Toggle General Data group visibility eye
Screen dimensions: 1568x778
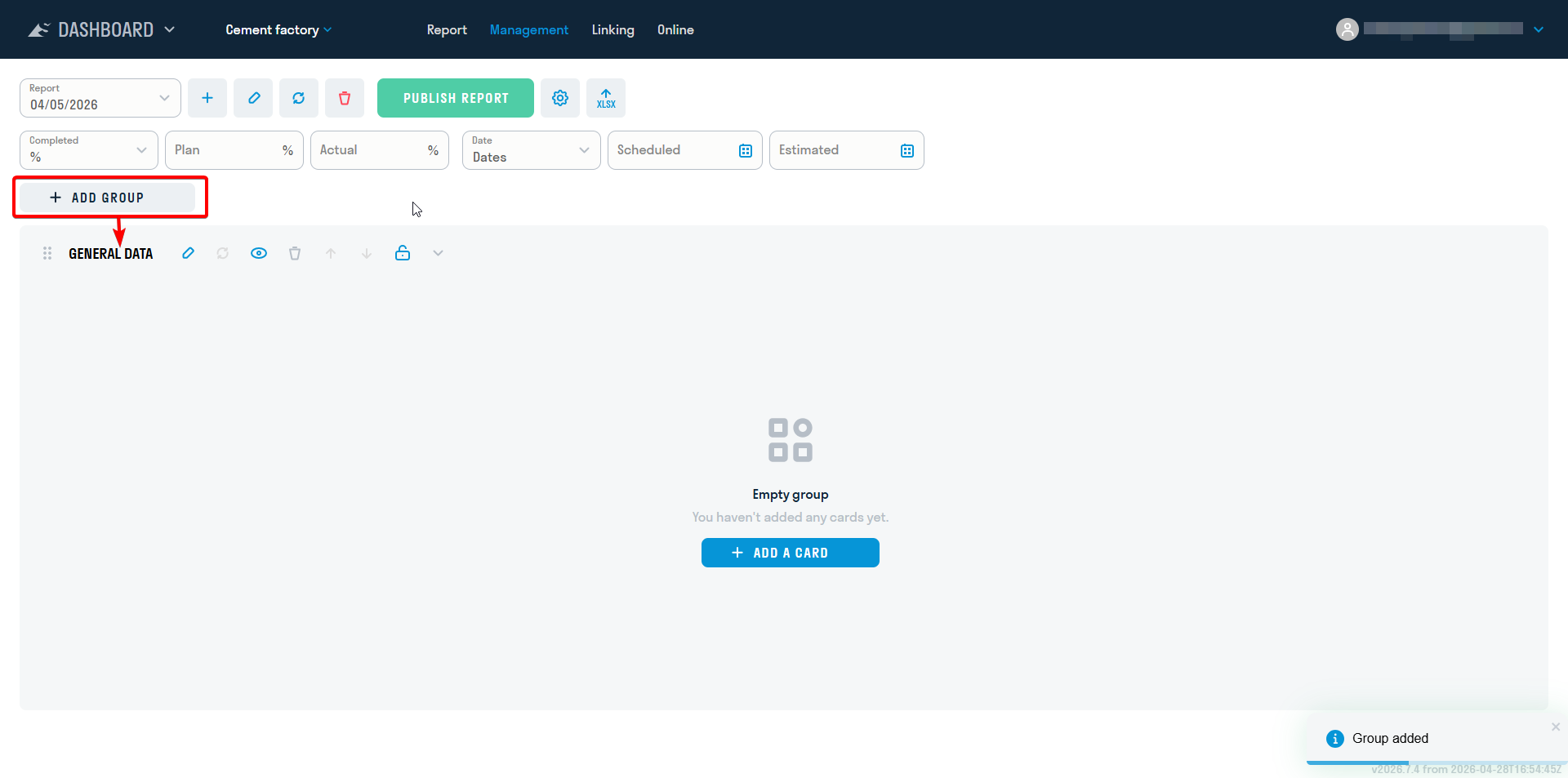pos(259,253)
